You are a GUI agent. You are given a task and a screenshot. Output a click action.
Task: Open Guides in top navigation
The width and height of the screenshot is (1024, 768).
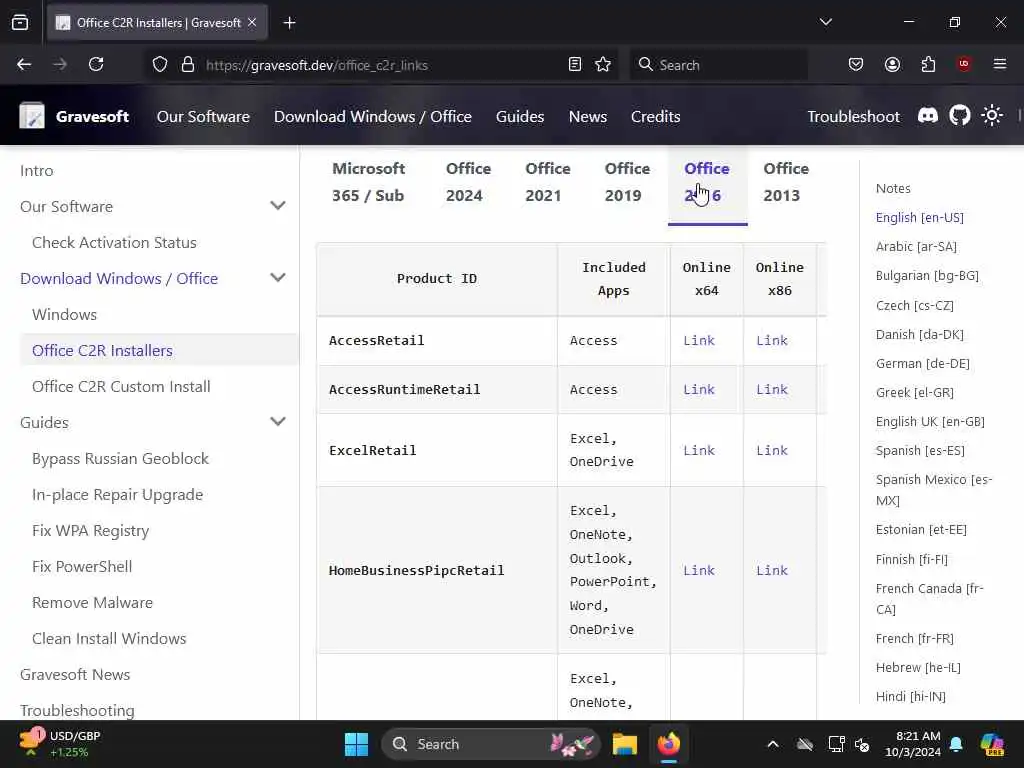520,116
